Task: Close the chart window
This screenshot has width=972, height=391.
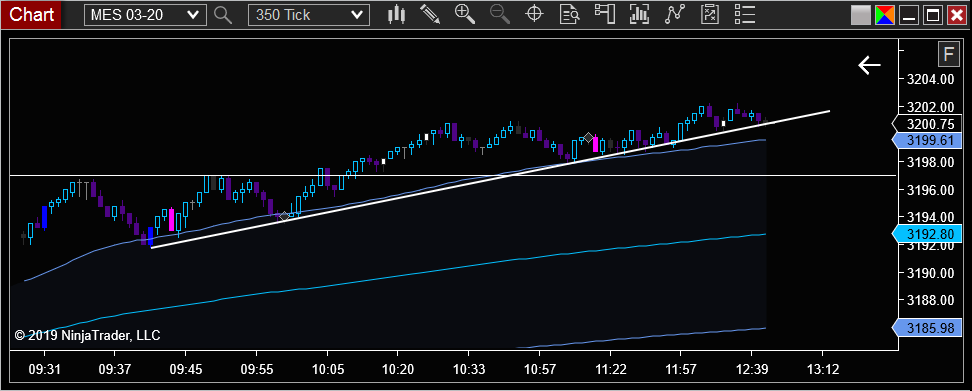Action: coord(957,15)
